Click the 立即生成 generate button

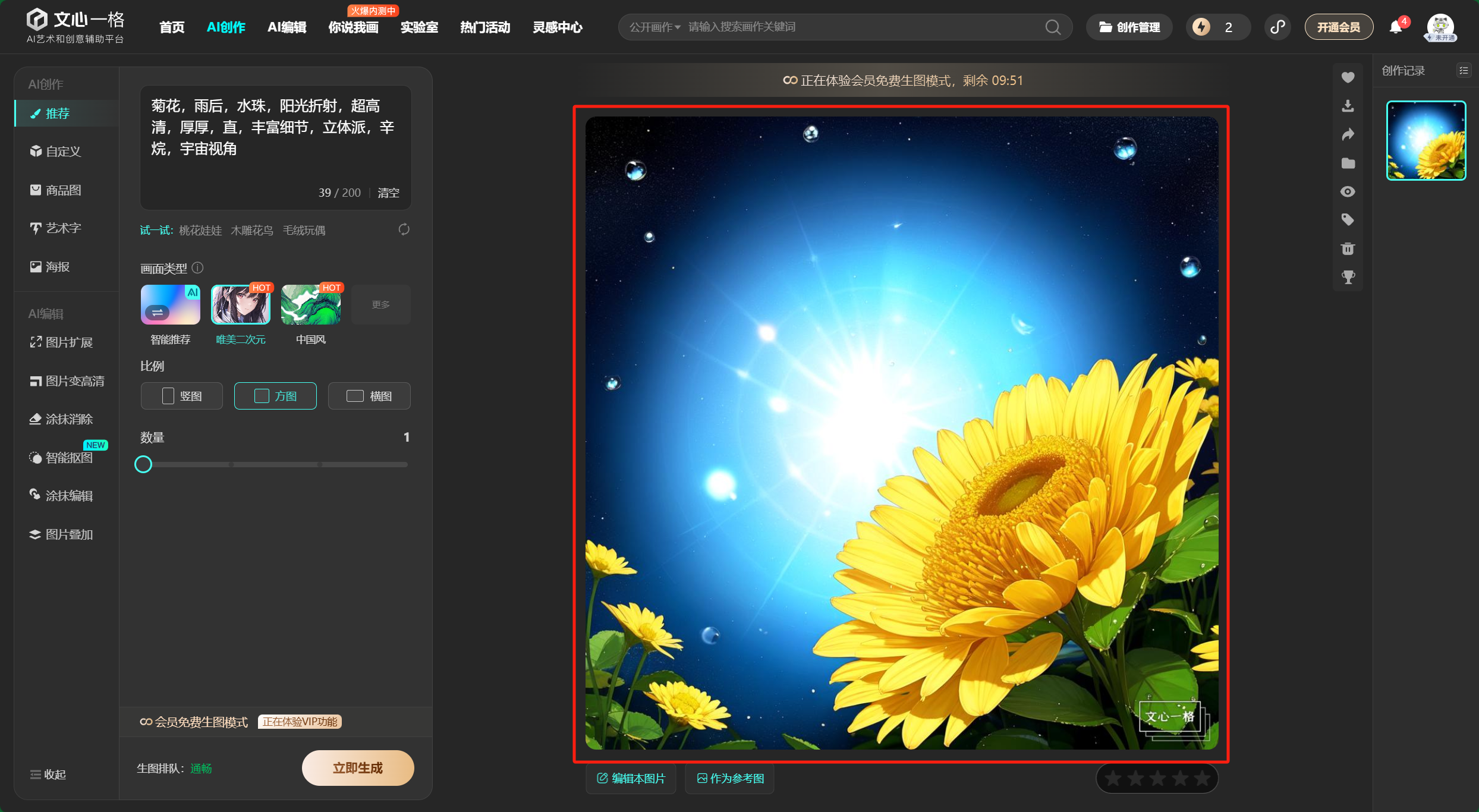click(358, 768)
